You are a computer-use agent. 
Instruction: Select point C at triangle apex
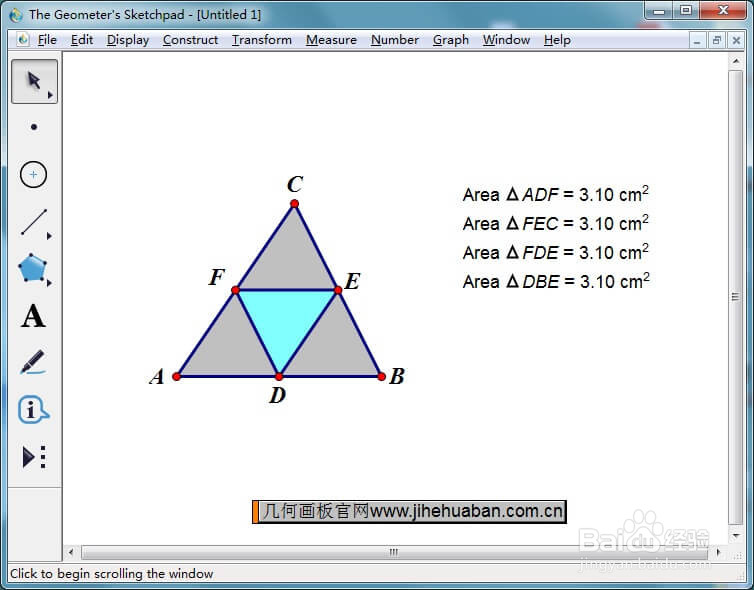(294, 204)
